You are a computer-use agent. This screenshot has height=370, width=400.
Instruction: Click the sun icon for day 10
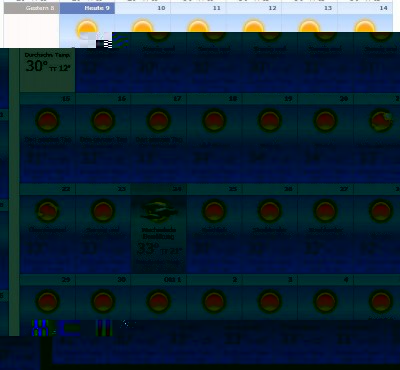pos(143,27)
